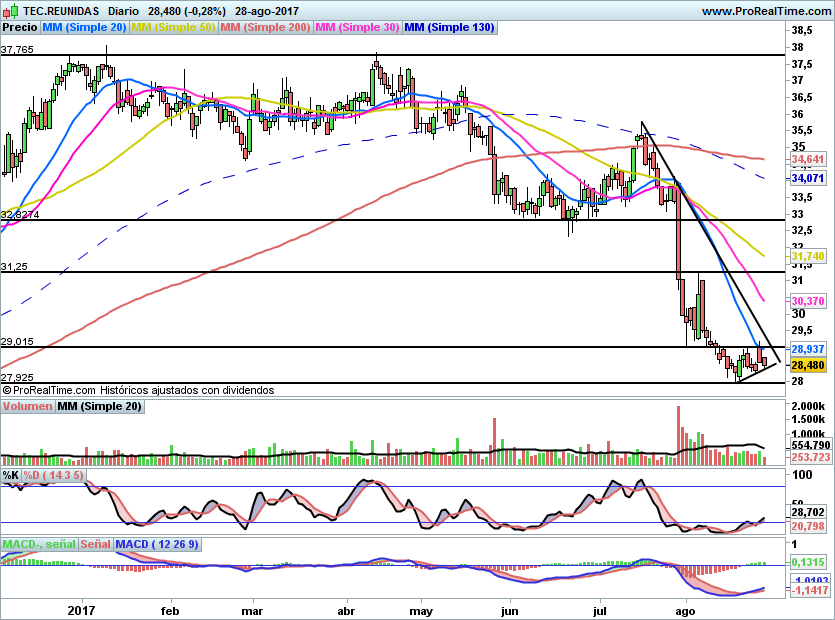Select the yellow MM (Simple 50) label

coord(173,27)
